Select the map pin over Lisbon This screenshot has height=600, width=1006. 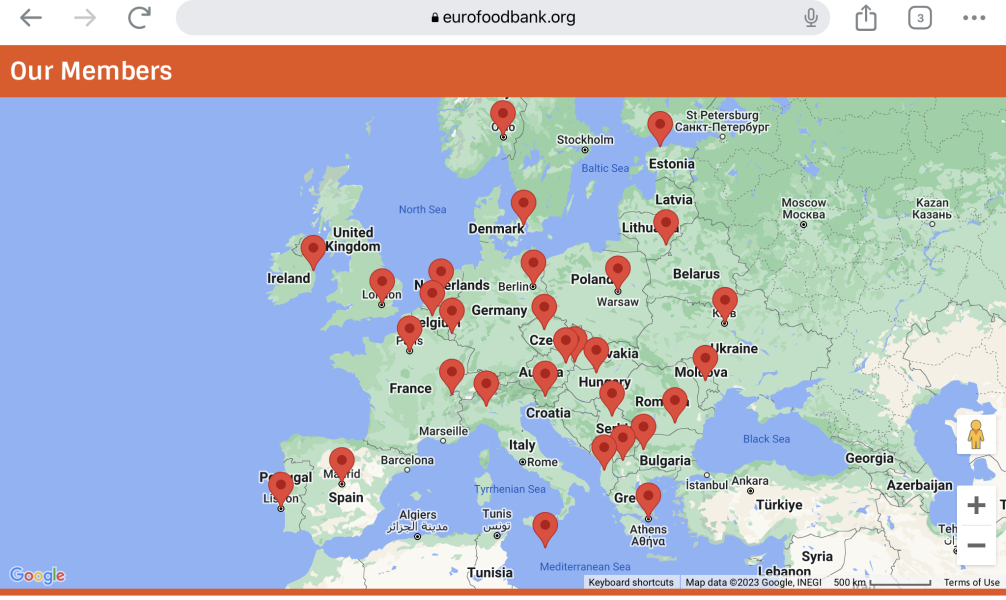[280, 489]
